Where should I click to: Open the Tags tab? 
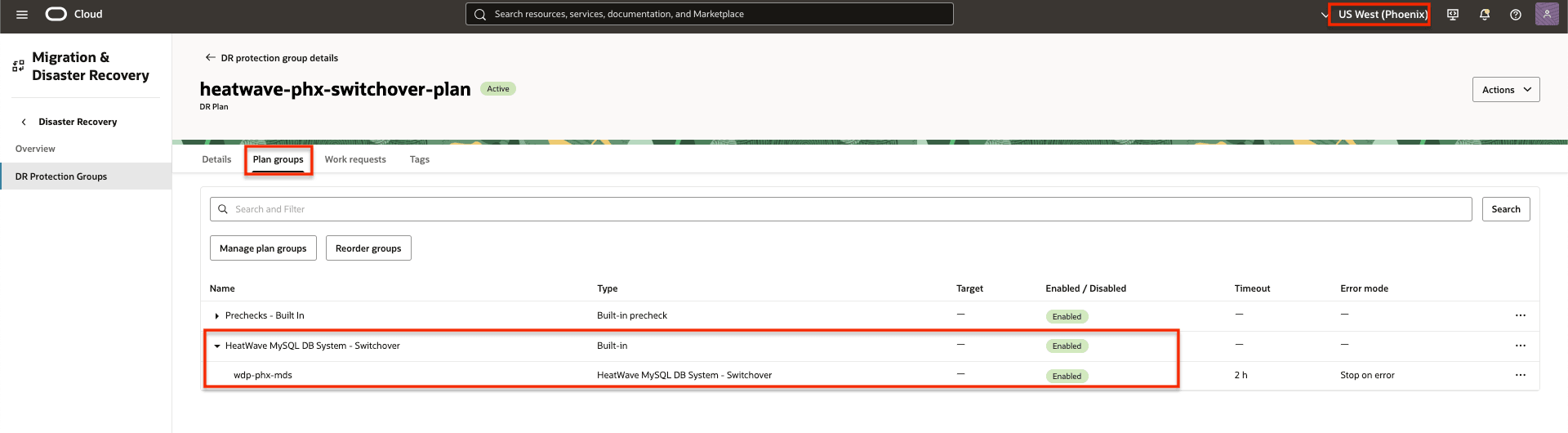pos(420,159)
